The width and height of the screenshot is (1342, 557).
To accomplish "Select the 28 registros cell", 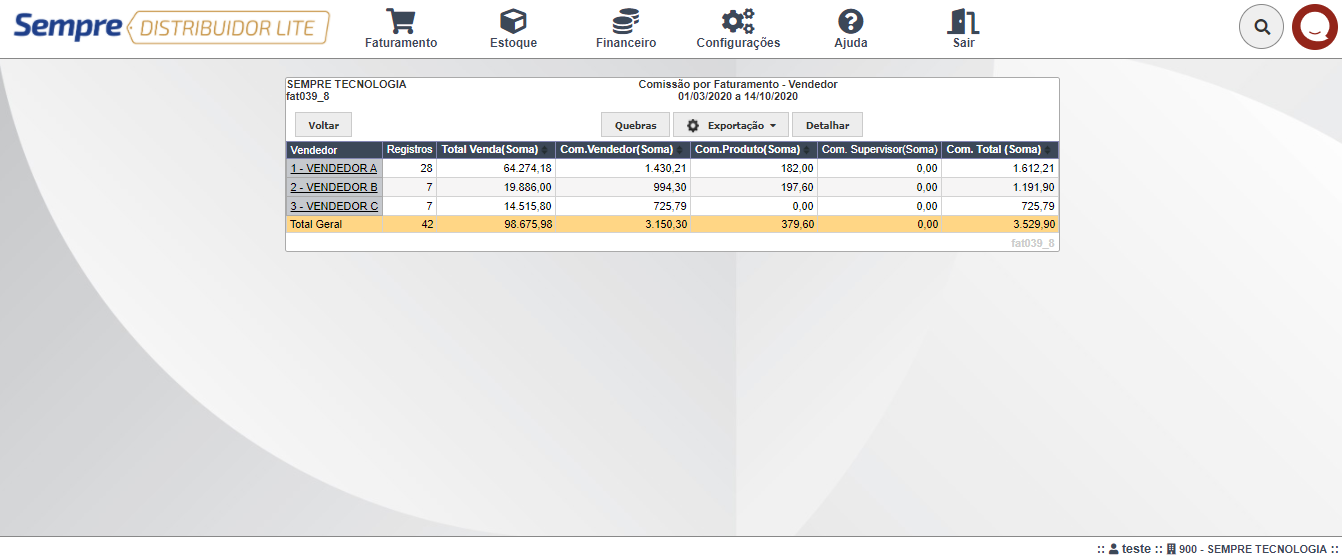I will tap(409, 168).
